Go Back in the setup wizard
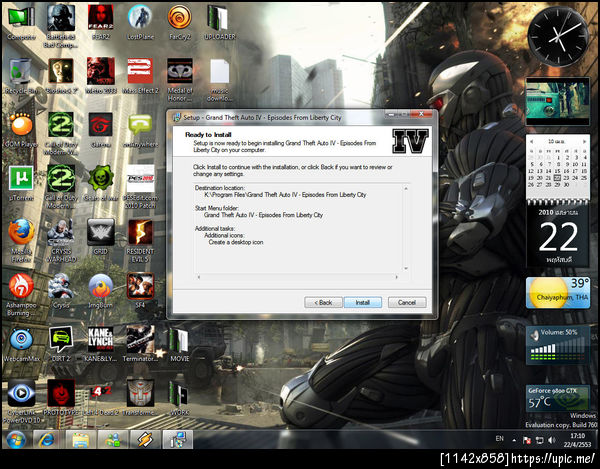600x469 pixels. click(323, 302)
